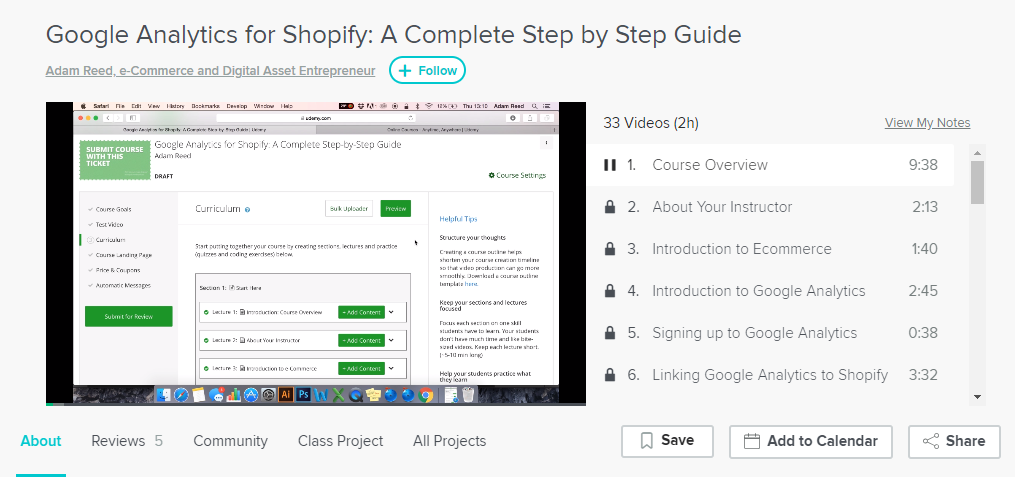
Task: Click the calendar icon in Add to Calendar
Action: 752,441
